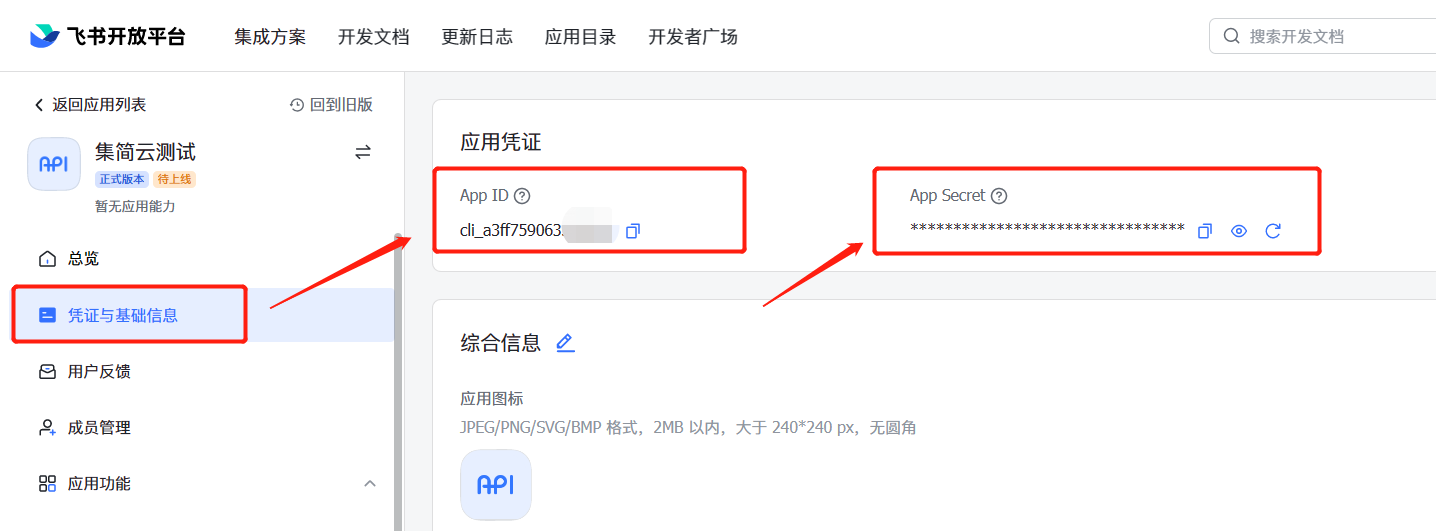Click the sidebar vertical scrollbar
This screenshot has height=531, width=1436.
click(x=398, y=380)
